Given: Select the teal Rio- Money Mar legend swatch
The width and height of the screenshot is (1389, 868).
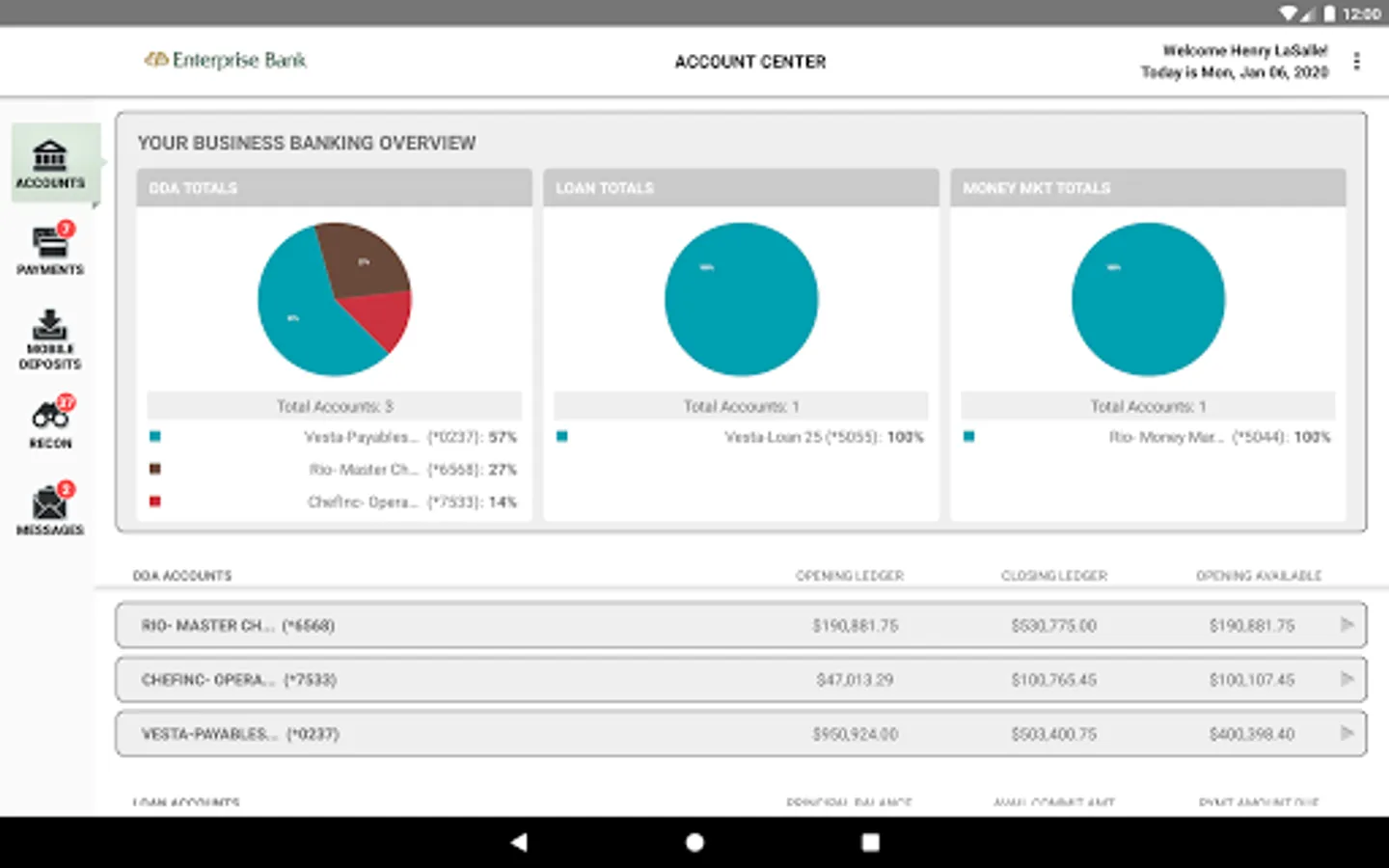Looking at the screenshot, I should coord(969,437).
